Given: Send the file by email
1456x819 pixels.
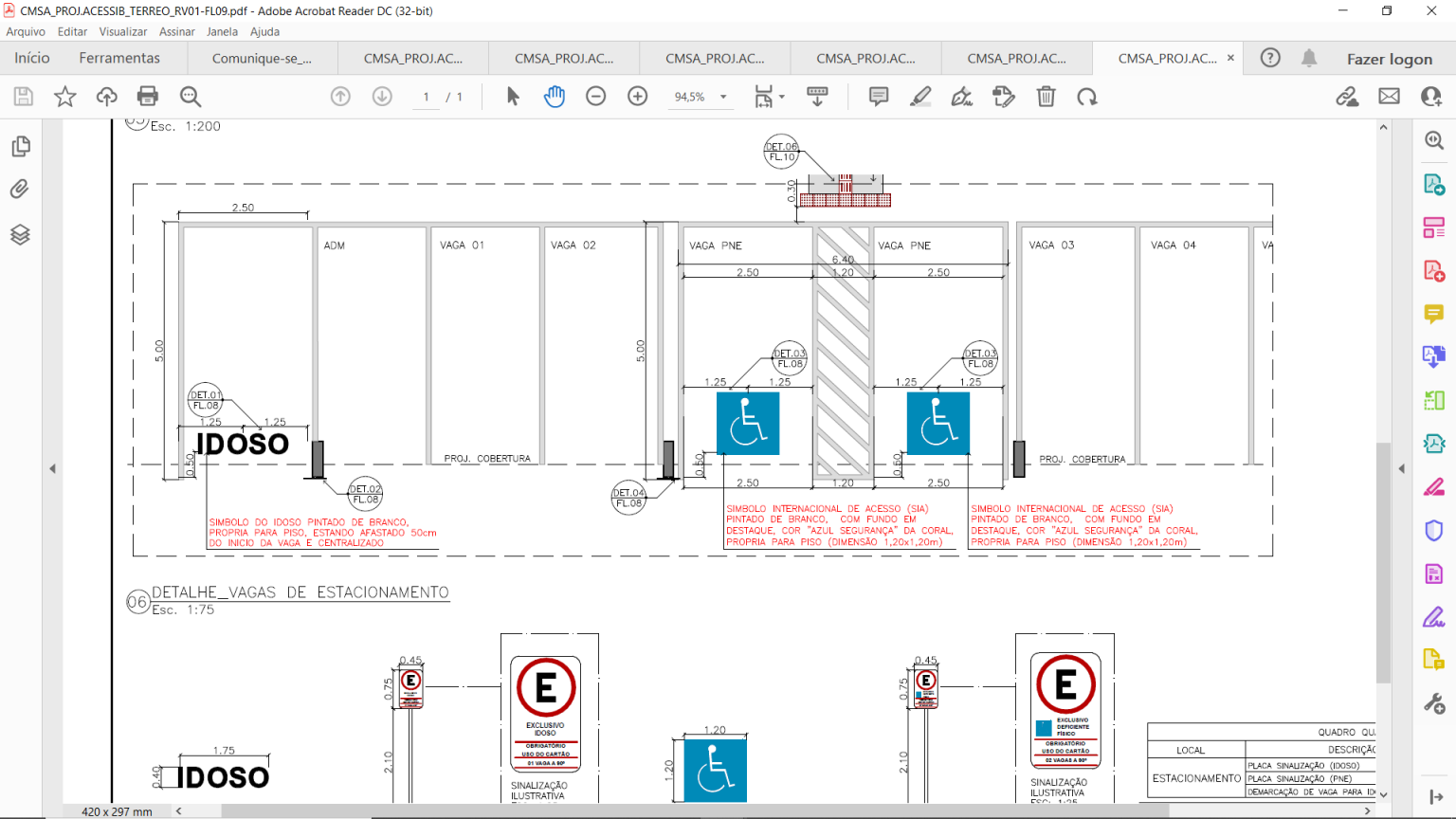Looking at the screenshot, I should [x=1389, y=97].
